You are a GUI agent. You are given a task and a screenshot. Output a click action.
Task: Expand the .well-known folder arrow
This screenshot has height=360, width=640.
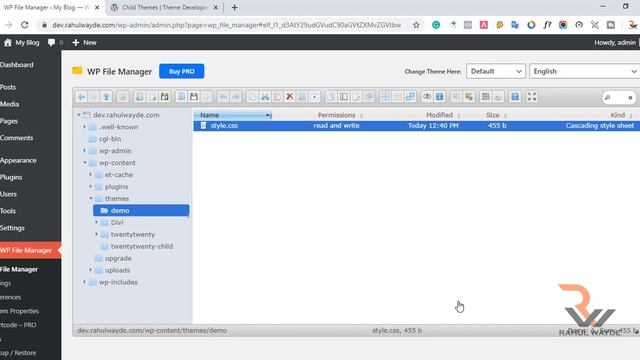click(85, 127)
